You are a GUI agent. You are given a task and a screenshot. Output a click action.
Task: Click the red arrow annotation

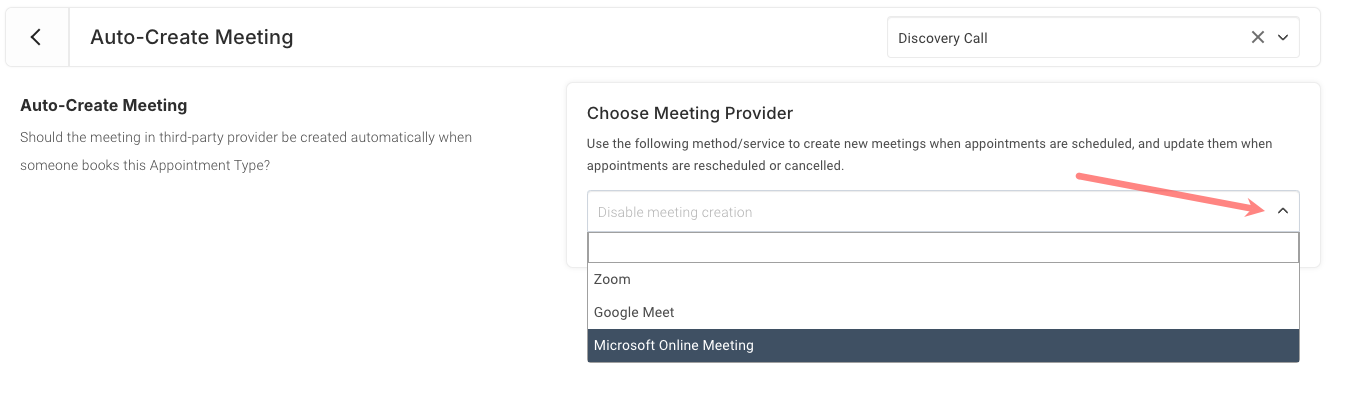click(x=1170, y=193)
